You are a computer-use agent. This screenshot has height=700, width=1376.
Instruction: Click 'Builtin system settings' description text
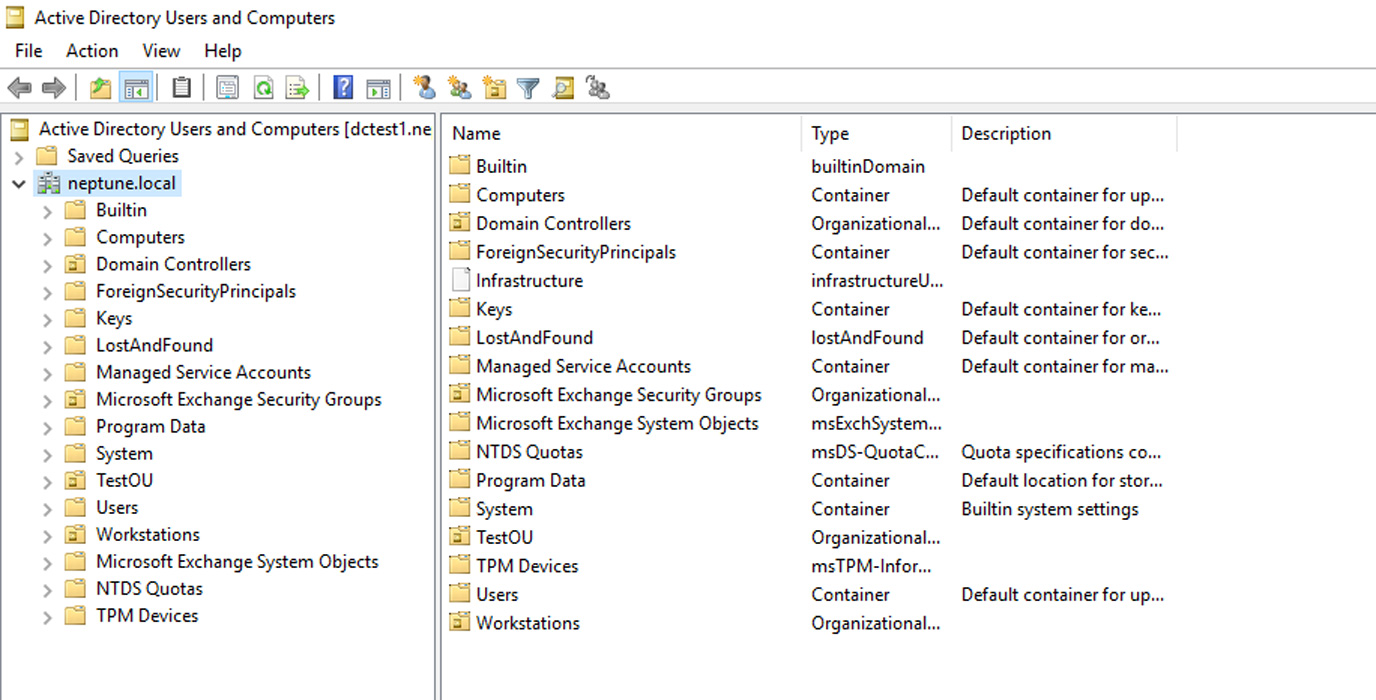point(1050,509)
